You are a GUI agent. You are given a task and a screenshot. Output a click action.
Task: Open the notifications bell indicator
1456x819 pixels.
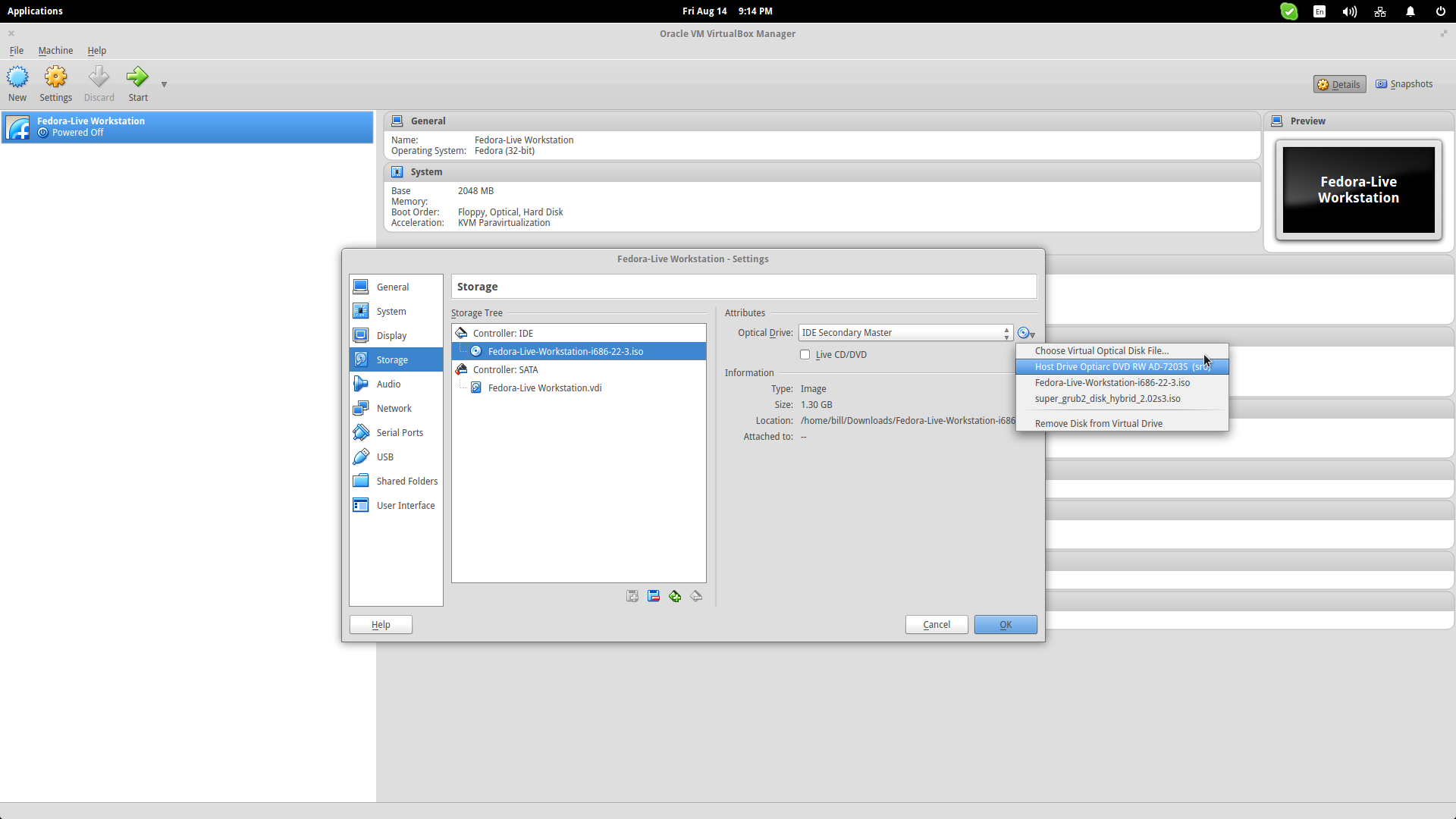1410,11
